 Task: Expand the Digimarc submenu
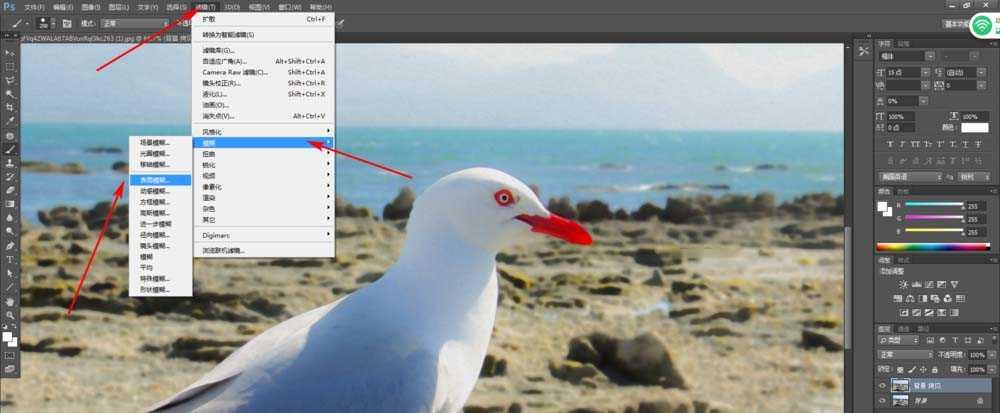[263, 235]
